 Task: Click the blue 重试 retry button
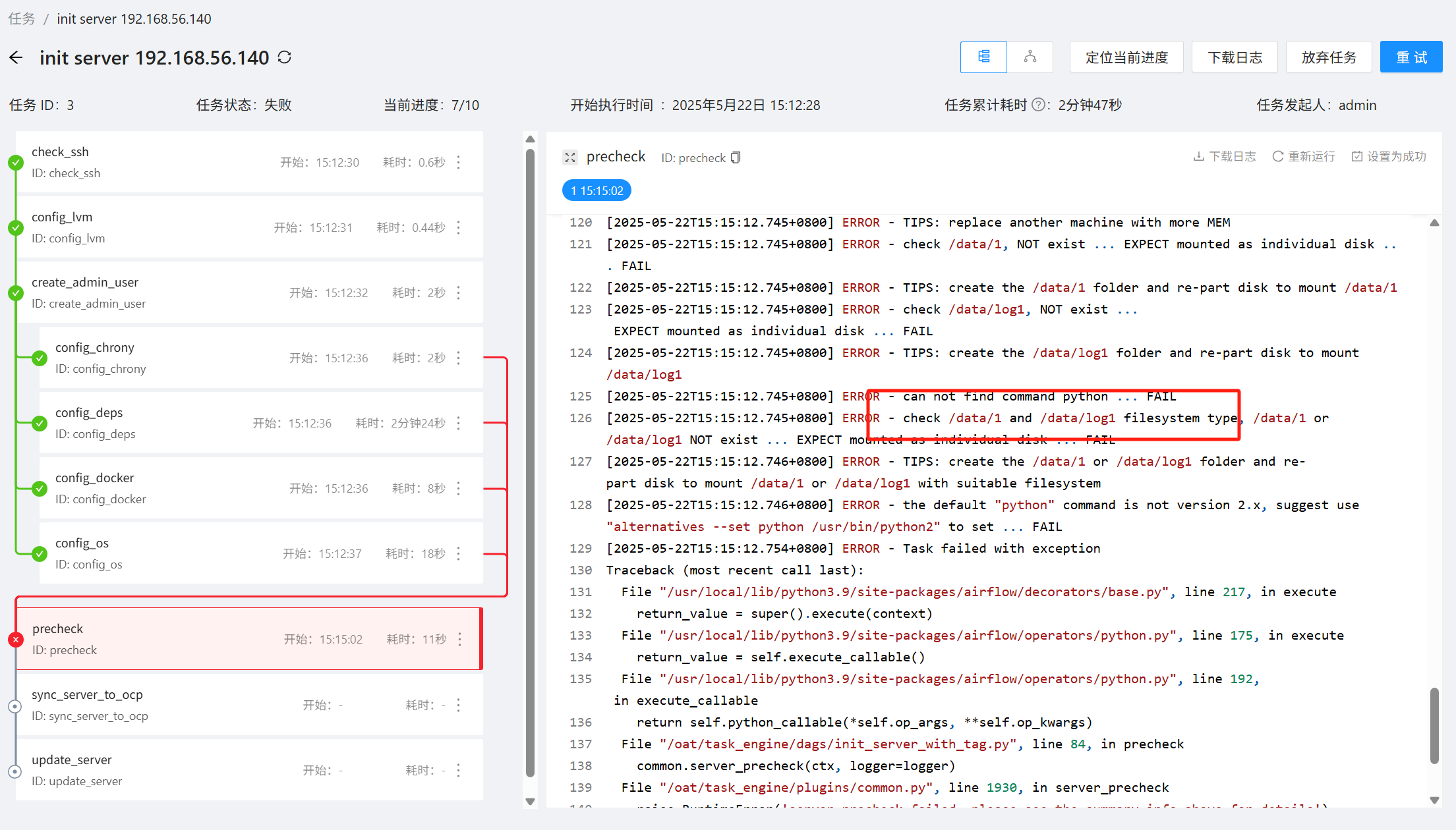point(1411,57)
